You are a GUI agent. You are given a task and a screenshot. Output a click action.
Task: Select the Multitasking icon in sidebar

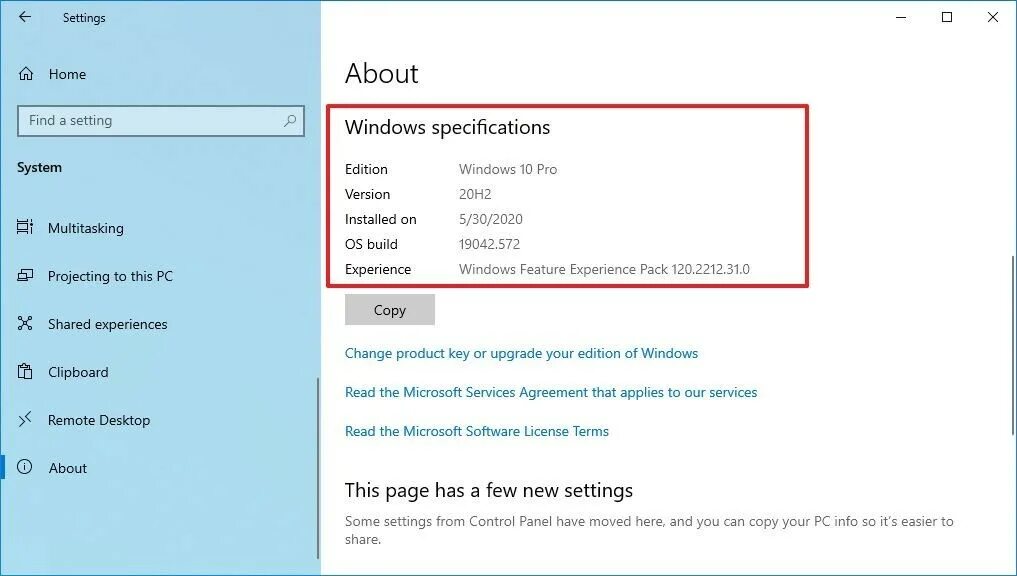(x=25, y=227)
